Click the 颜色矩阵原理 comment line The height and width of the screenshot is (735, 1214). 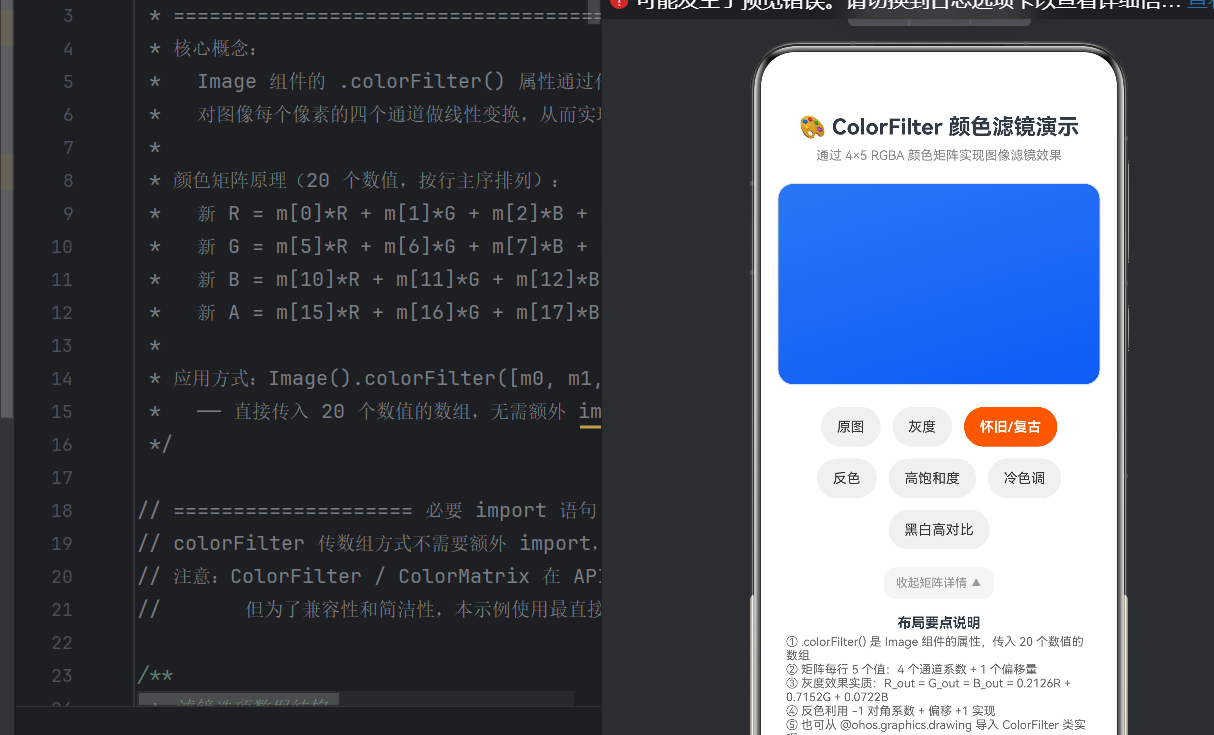(355, 181)
